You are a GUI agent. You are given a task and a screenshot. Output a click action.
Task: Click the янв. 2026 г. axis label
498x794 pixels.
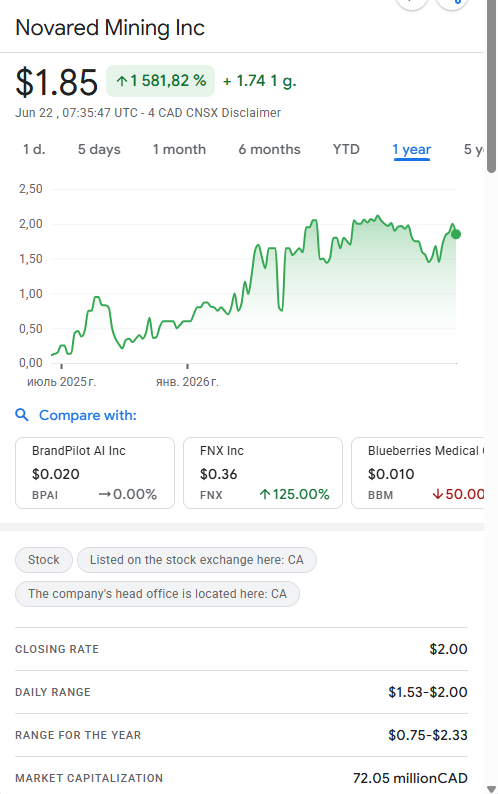point(187,382)
